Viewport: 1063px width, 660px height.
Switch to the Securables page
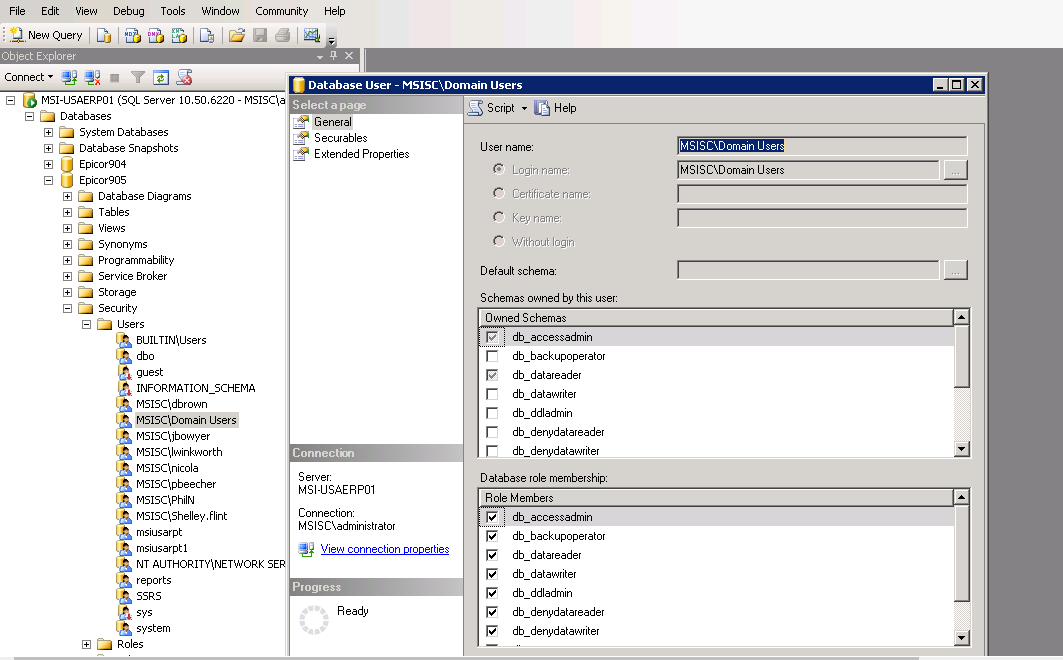click(340, 138)
